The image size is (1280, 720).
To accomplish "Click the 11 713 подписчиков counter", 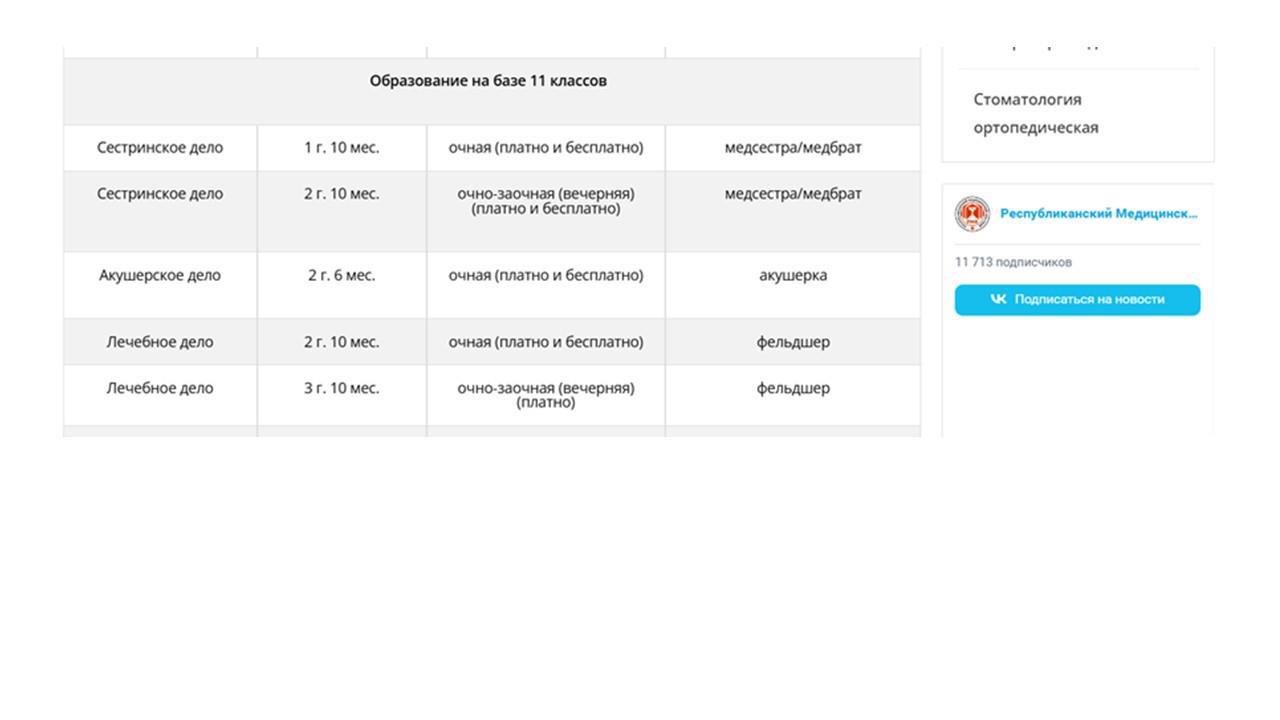I will pos(1013,262).
